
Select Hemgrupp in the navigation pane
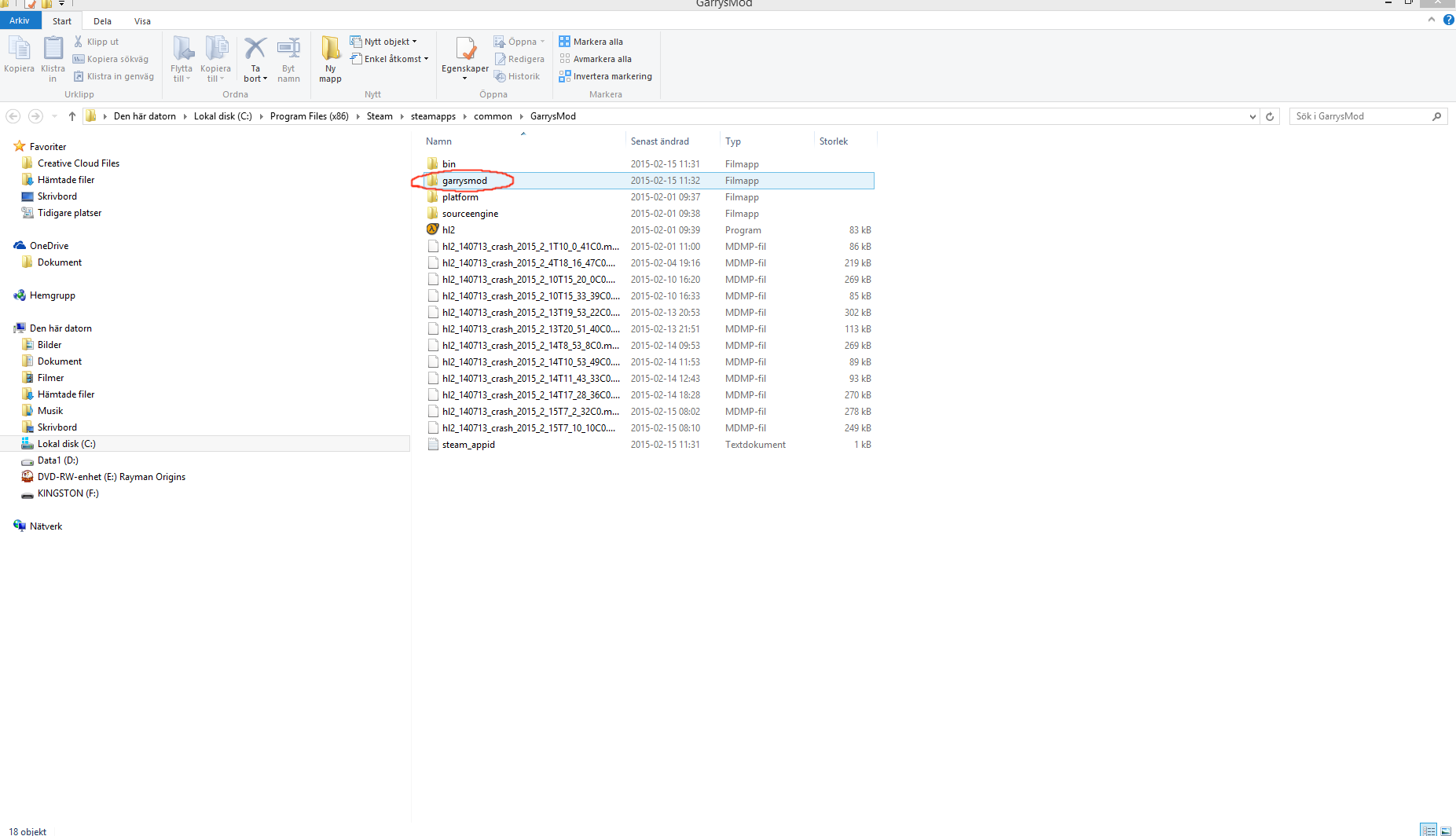tap(53, 295)
